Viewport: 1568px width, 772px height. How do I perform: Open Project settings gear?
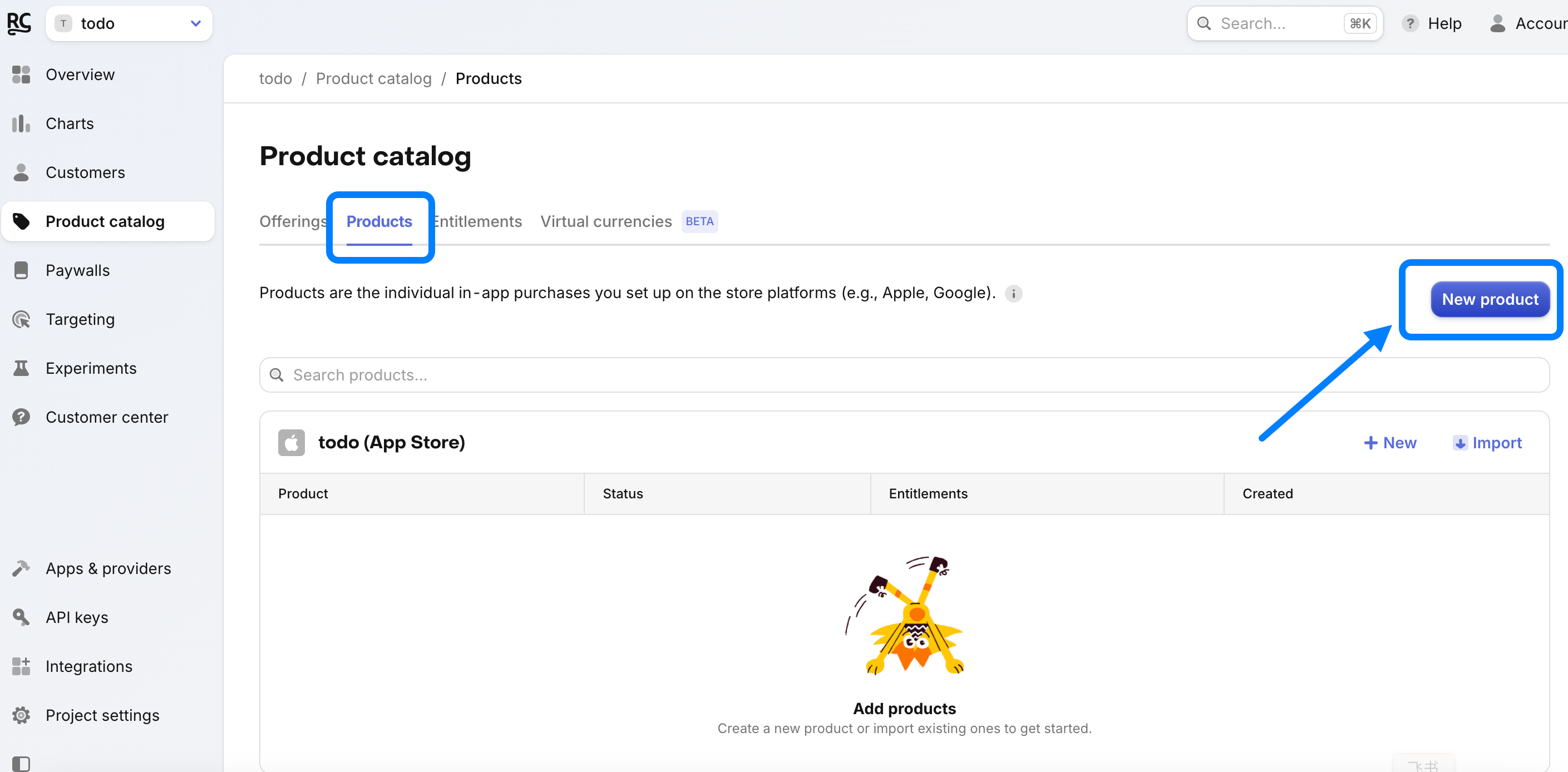(x=21, y=715)
